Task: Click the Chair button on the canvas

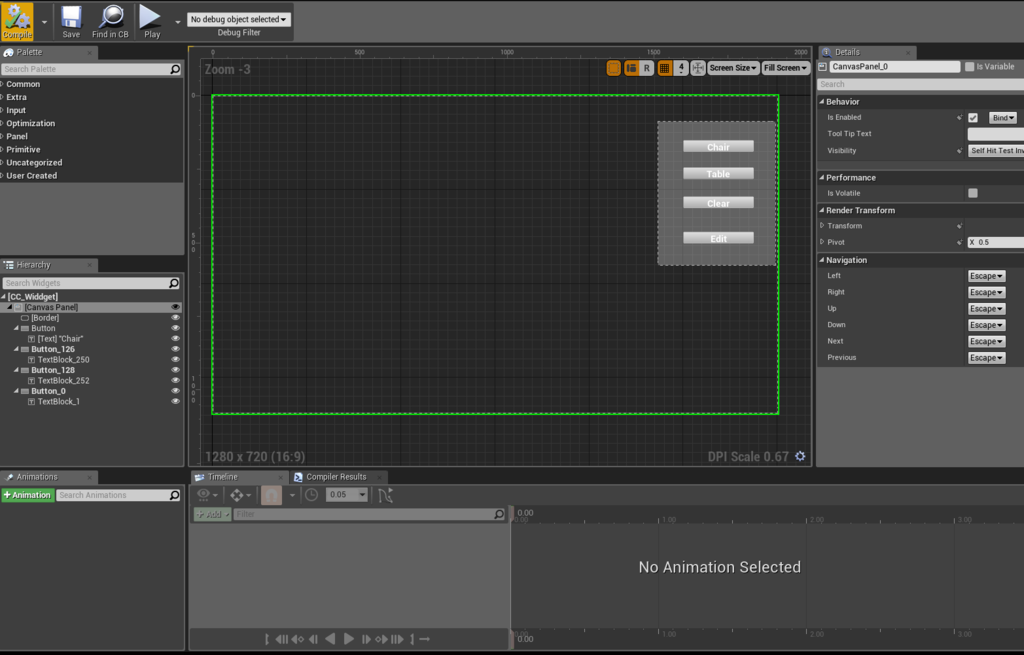Action: [718, 147]
